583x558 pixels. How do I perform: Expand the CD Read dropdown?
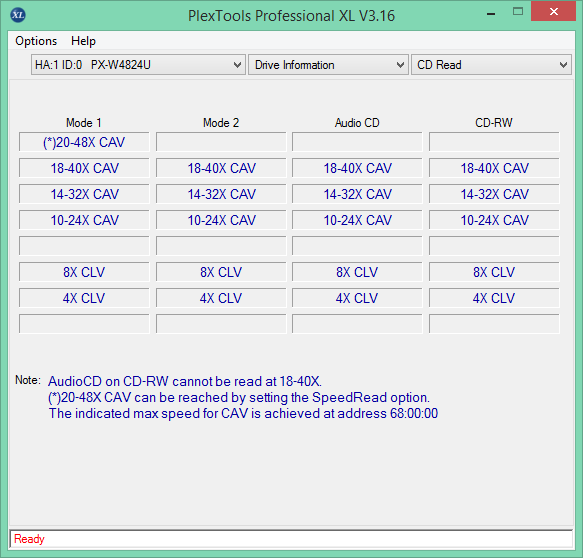tap(491, 65)
